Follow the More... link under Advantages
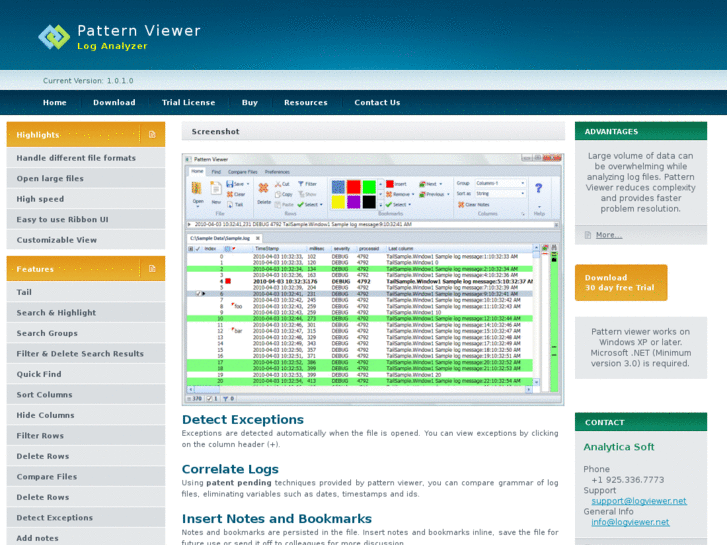This screenshot has width=727, height=545. 609,235
